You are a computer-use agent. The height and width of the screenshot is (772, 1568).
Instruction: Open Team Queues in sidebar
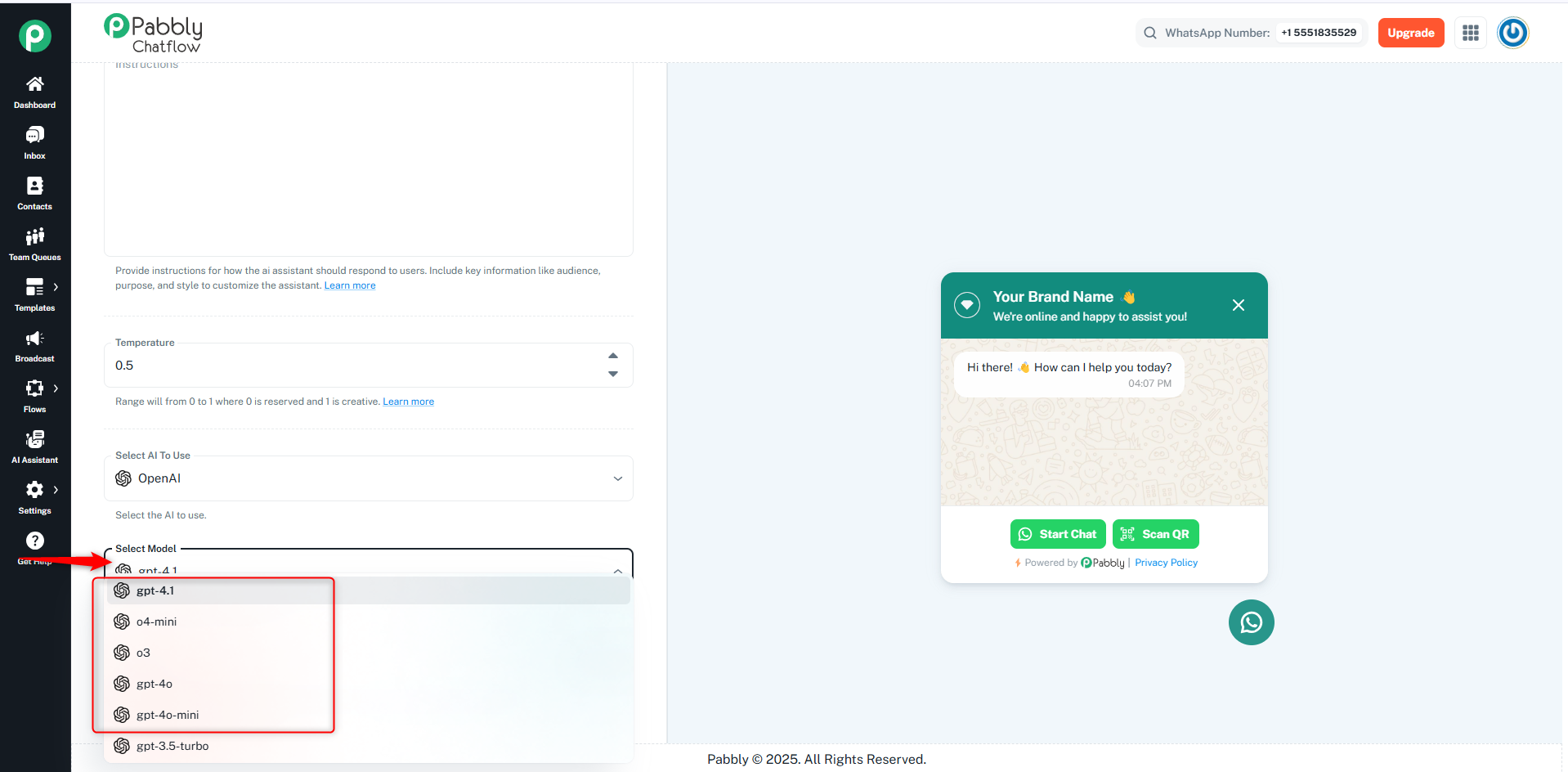(34, 245)
